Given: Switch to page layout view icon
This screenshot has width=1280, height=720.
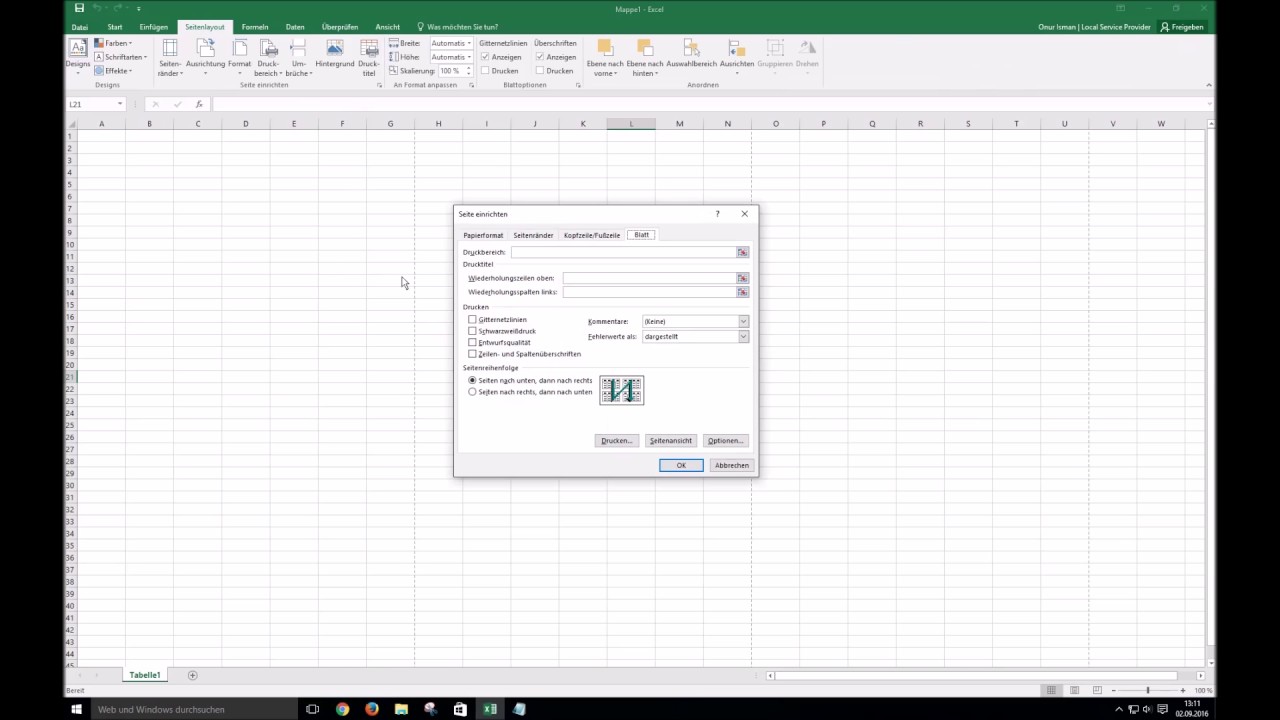Looking at the screenshot, I should tap(1075, 690).
